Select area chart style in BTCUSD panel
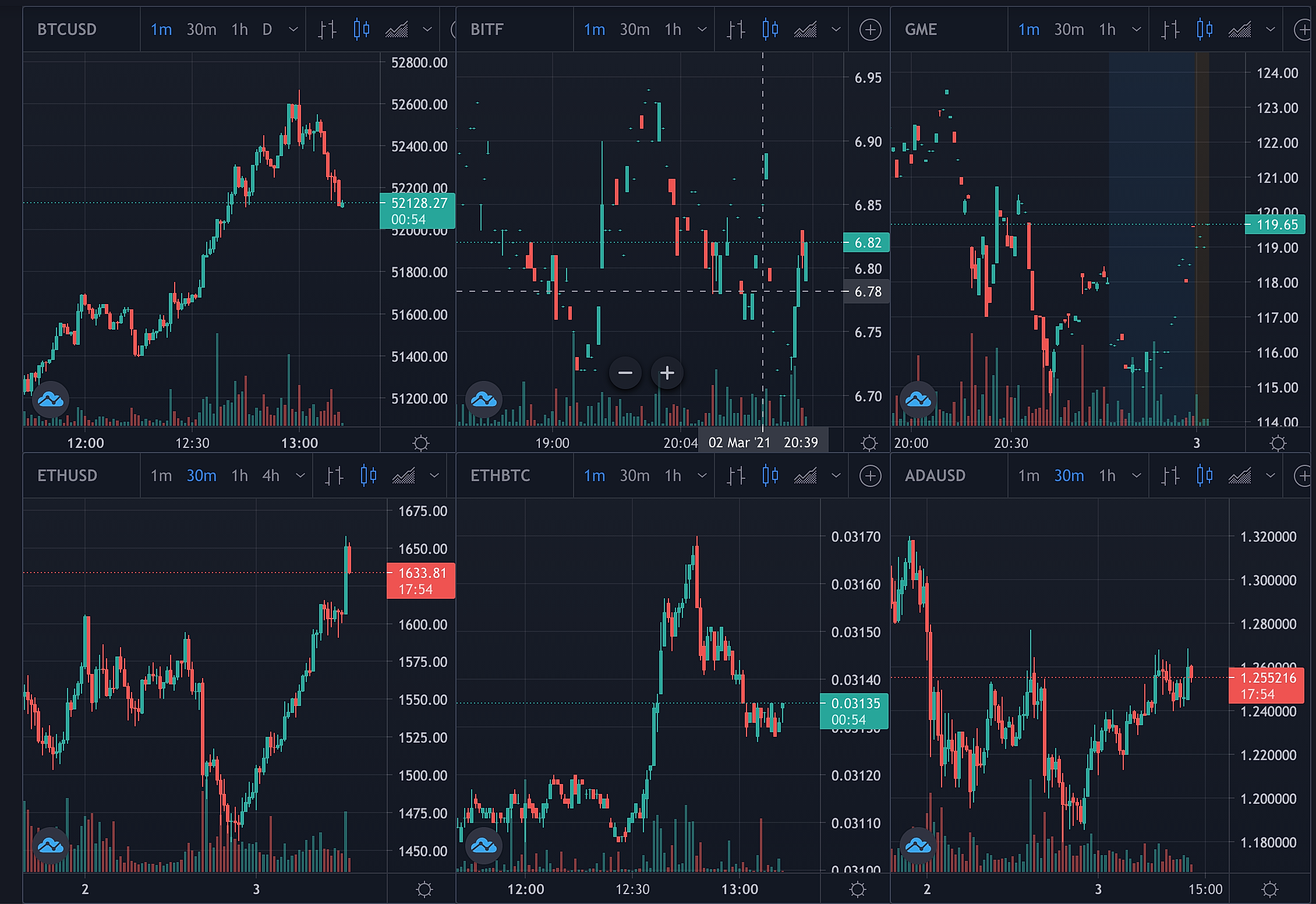 pyautogui.click(x=397, y=29)
